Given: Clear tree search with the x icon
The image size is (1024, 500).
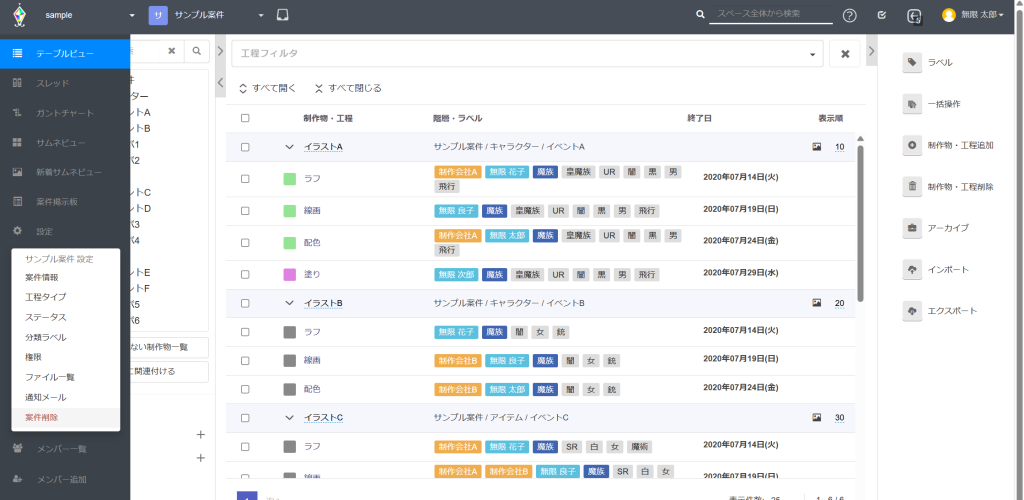Looking at the screenshot, I should coord(172,51).
